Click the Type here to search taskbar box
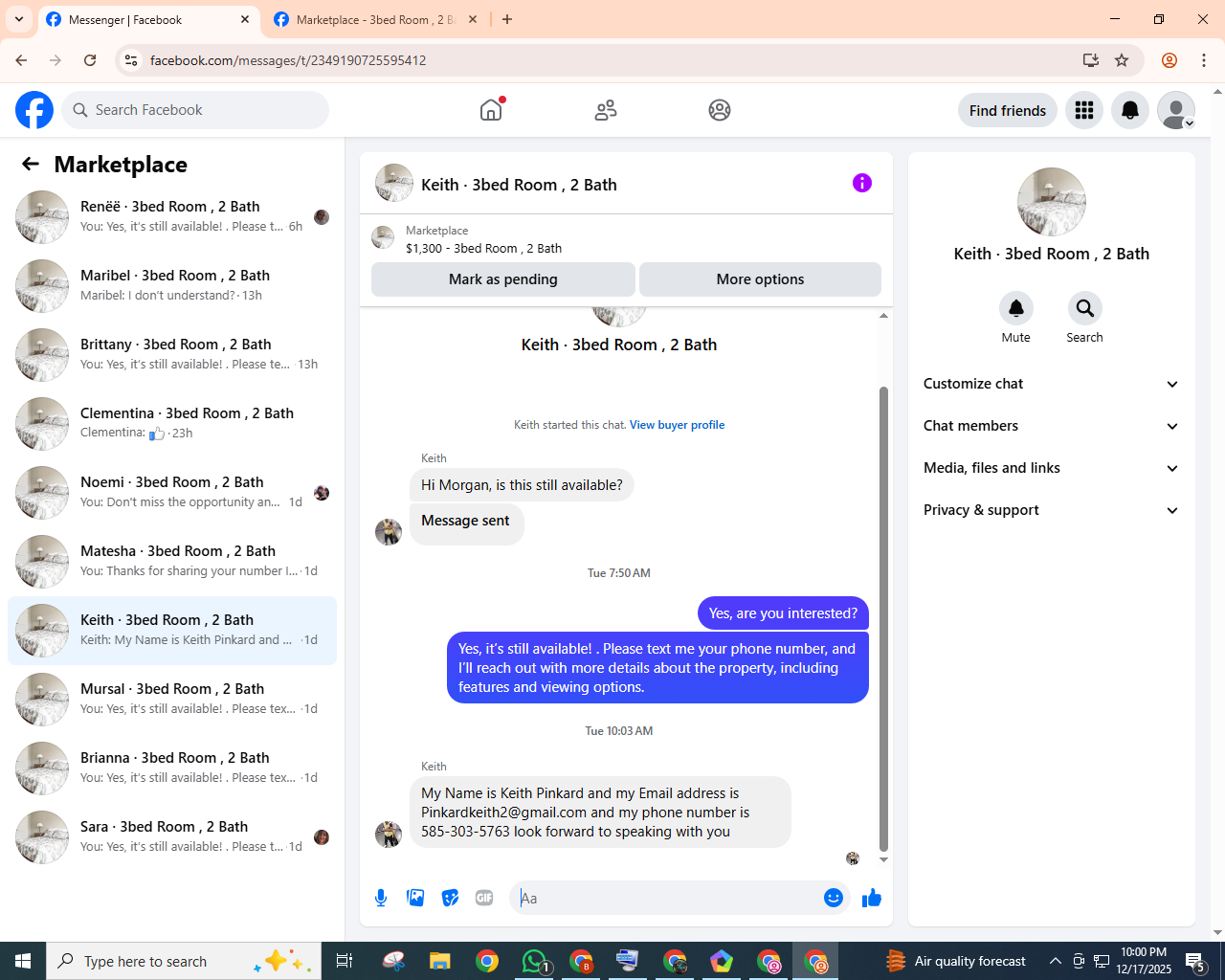This screenshot has height=980, width=1225. [x=182, y=961]
